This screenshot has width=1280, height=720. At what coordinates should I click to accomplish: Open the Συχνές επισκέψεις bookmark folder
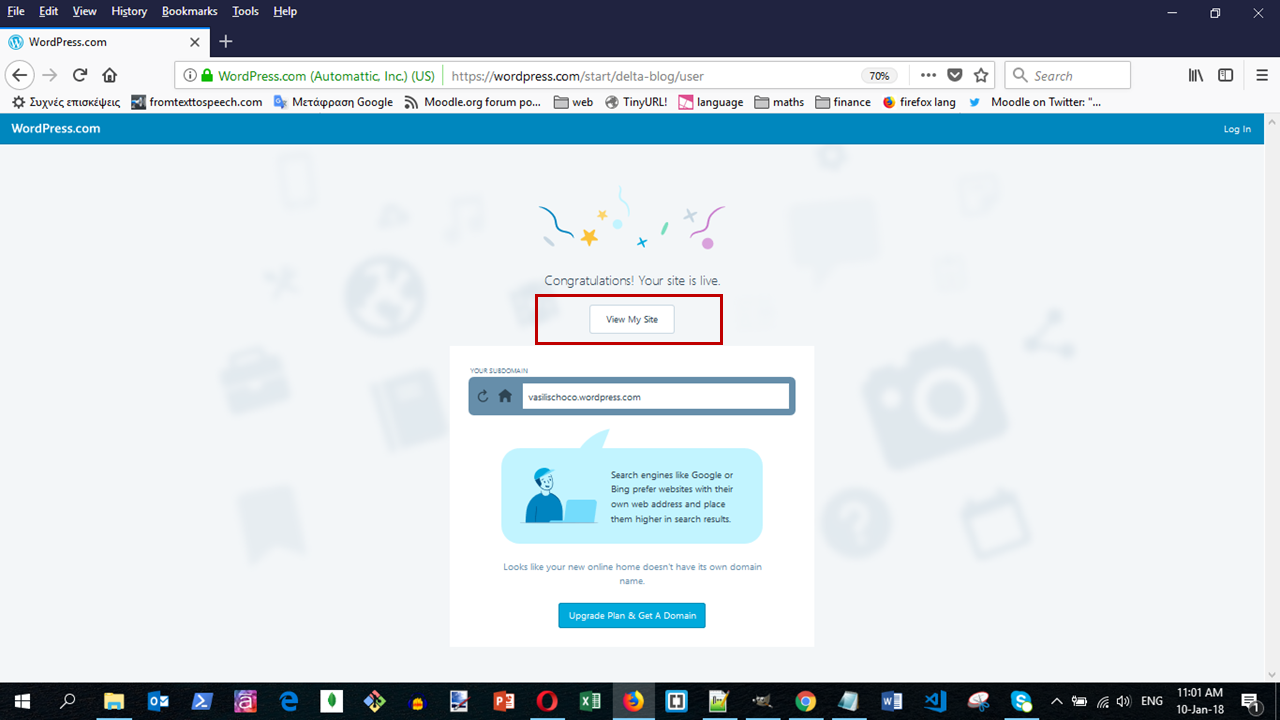[66, 102]
